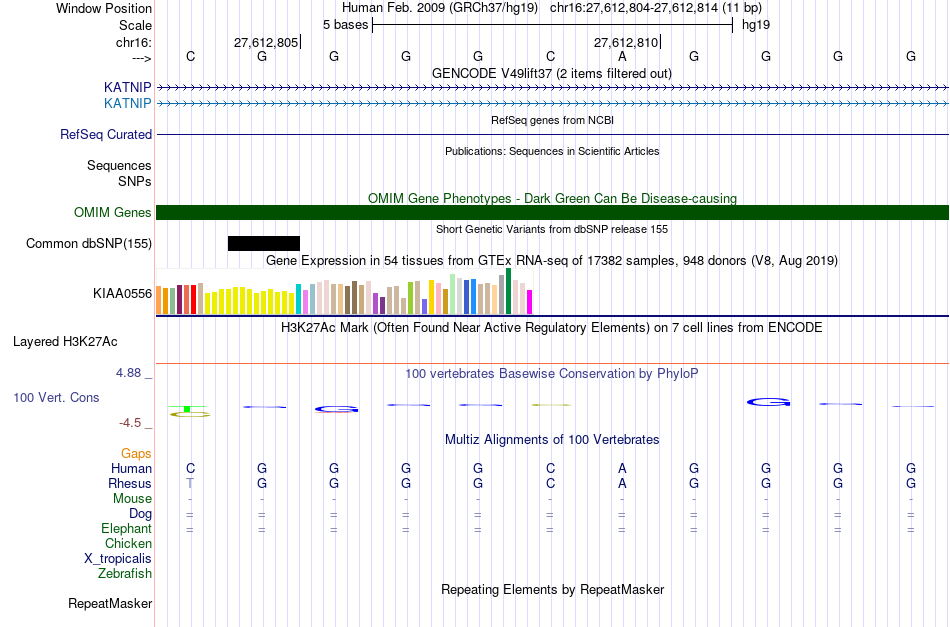Click the Rhesus species label
Viewport: 950px width, 627px height.
coord(130,483)
